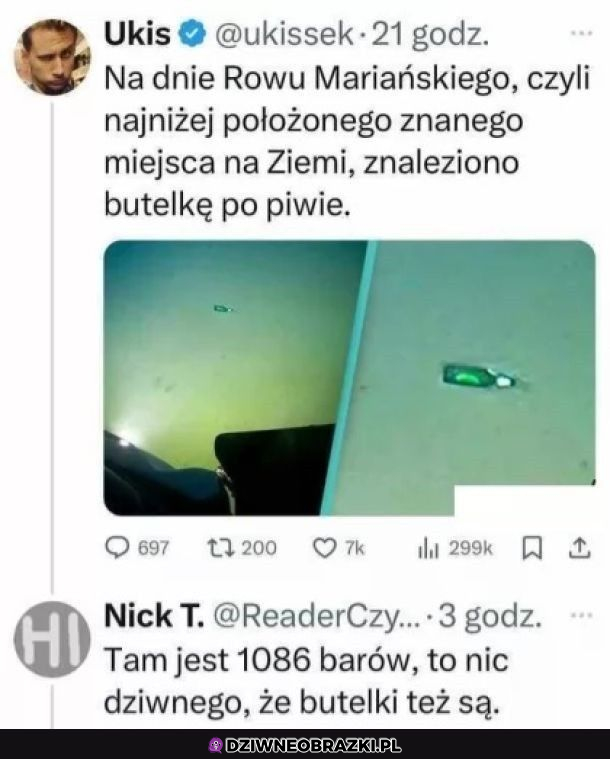
Task: Like the tweet with the heart icon
Action: click(x=338, y=548)
